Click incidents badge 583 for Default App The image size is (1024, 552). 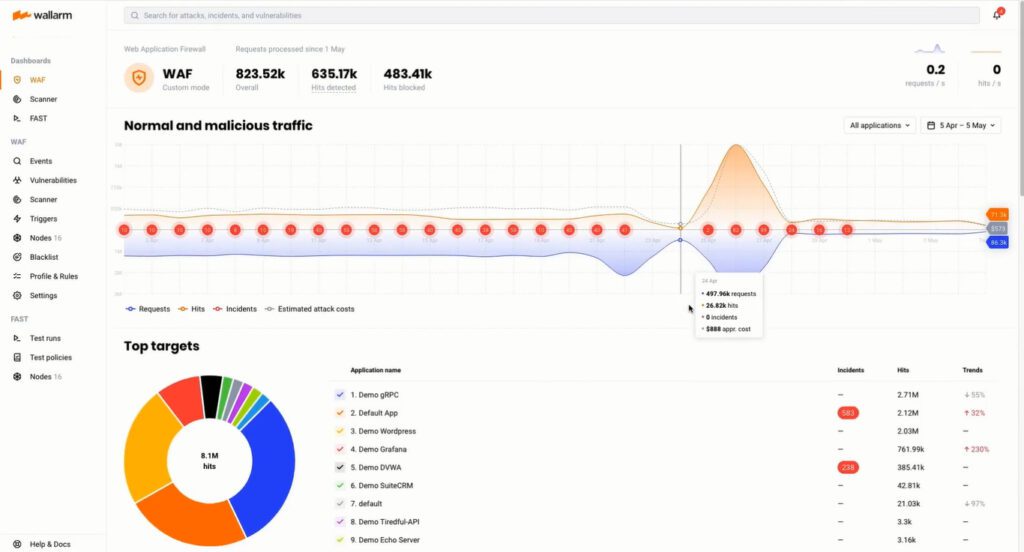point(848,413)
